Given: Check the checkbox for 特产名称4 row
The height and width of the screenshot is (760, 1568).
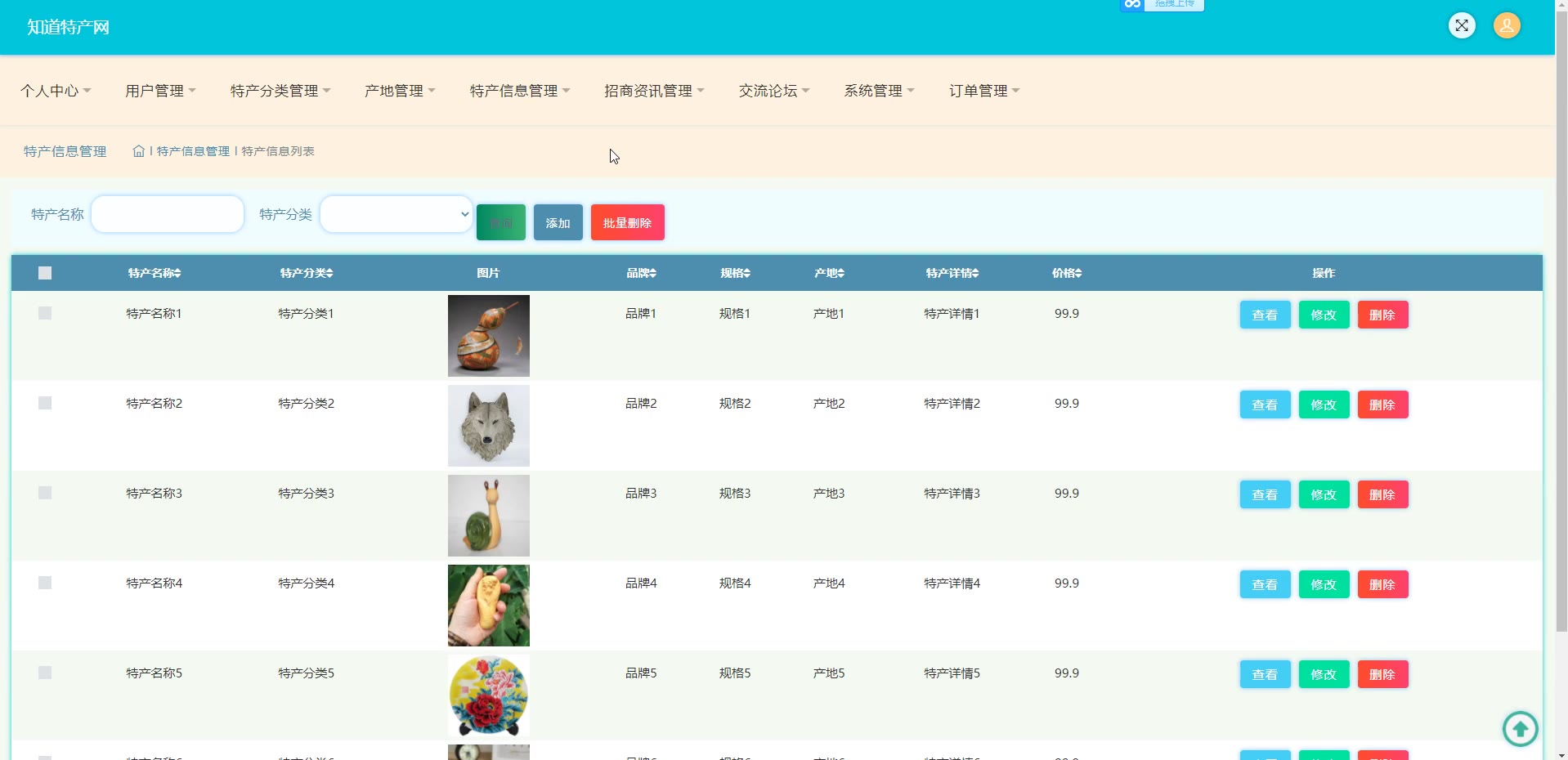Looking at the screenshot, I should [x=45, y=583].
